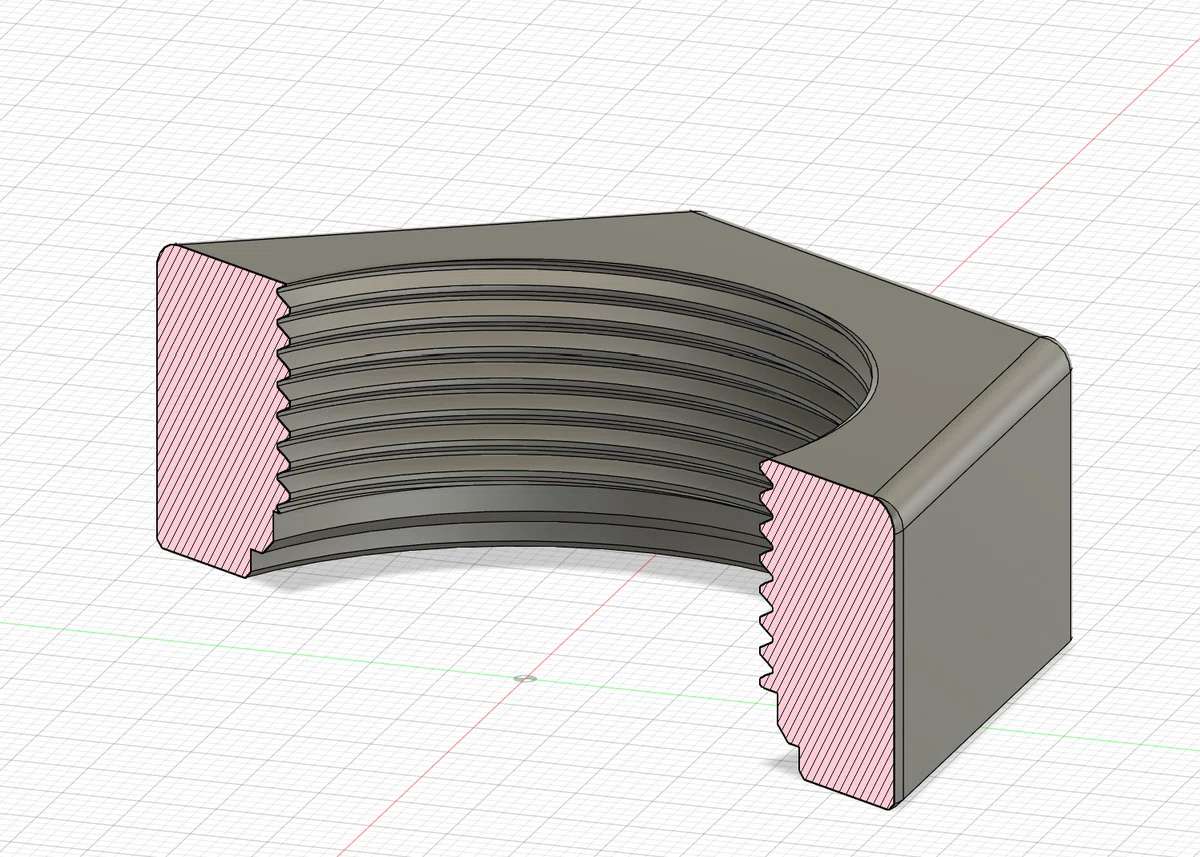This screenshot has height=857, width=1200.
Task: Select the nut's right outer side face
Action: pyautogui.click(x=988, y=590)
